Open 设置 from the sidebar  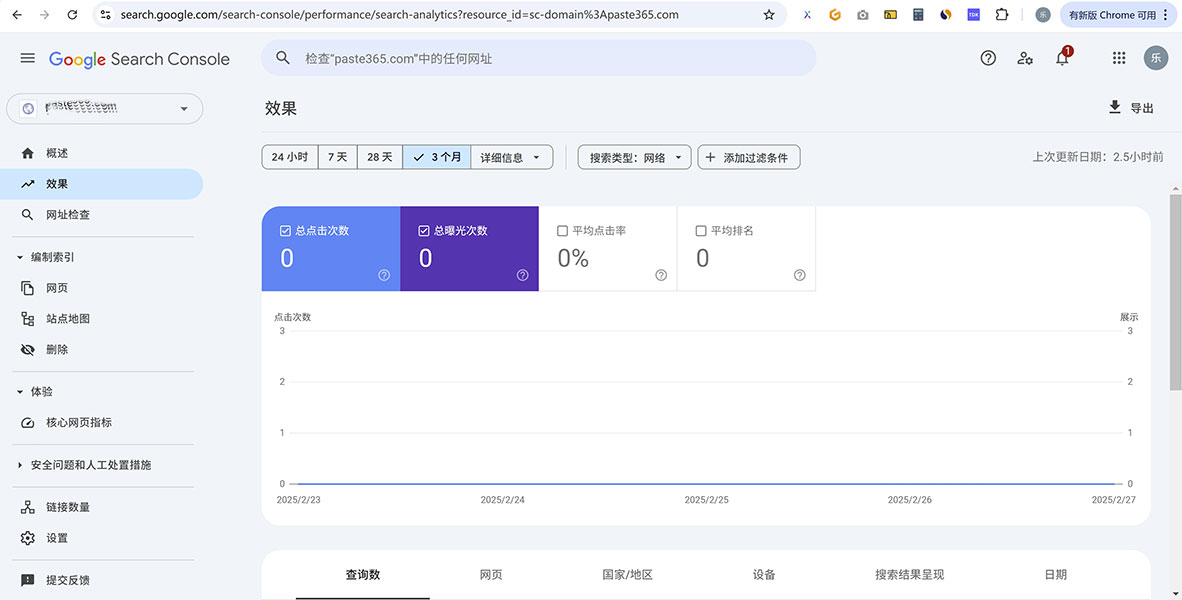tap(57, 537)
